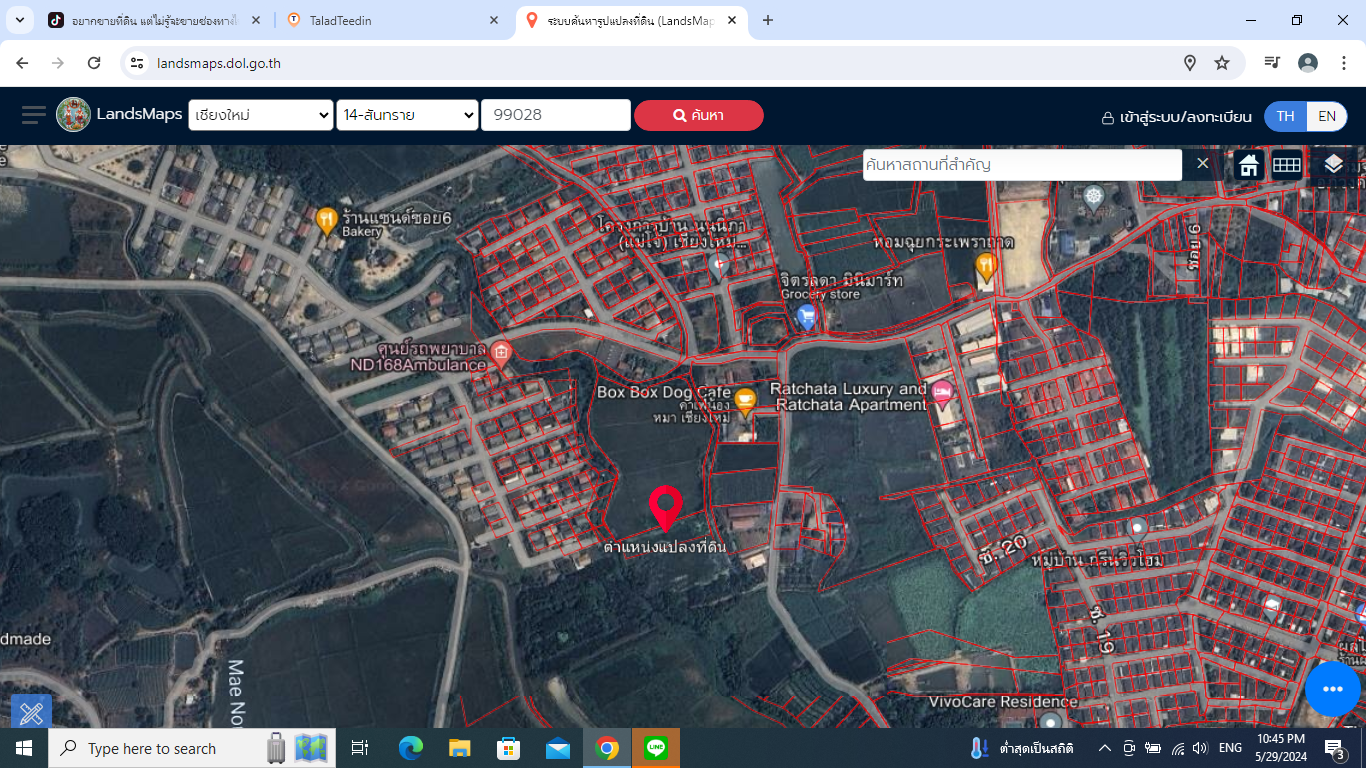Open the blue chat bubble button
The height and width of the screenshot is (768, 1366).
coord(1332,689)
